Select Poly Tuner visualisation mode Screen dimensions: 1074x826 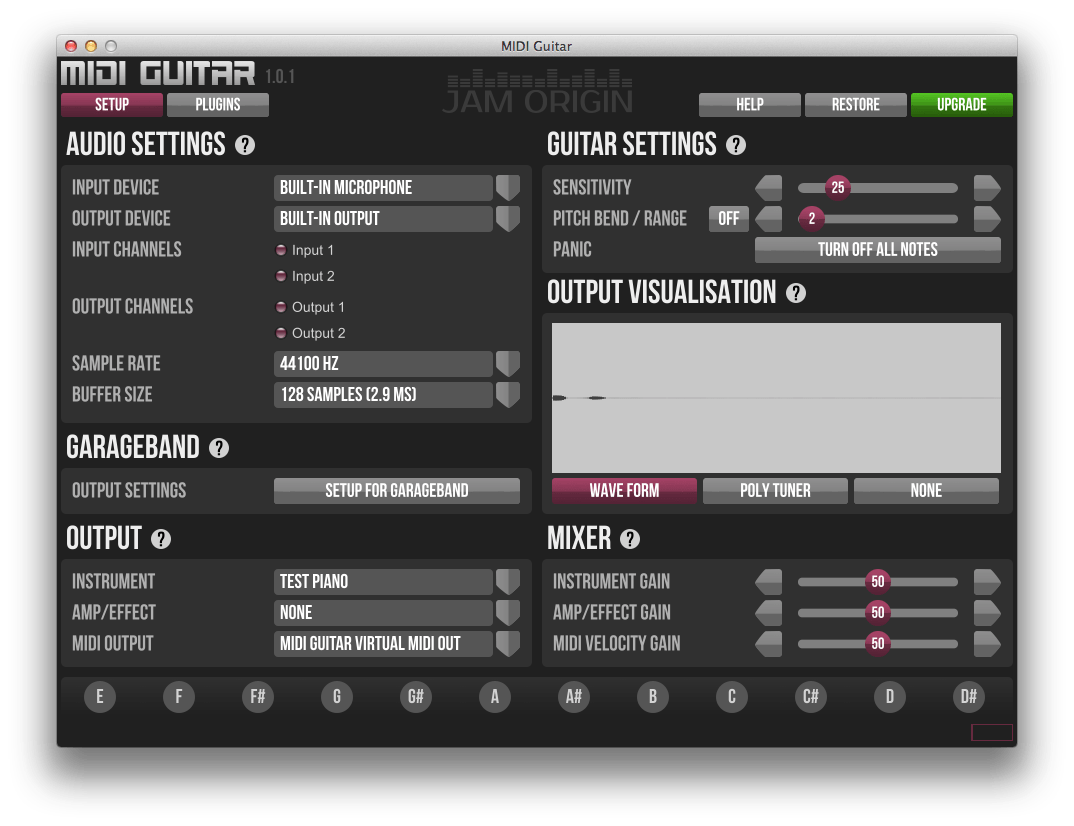775,491
